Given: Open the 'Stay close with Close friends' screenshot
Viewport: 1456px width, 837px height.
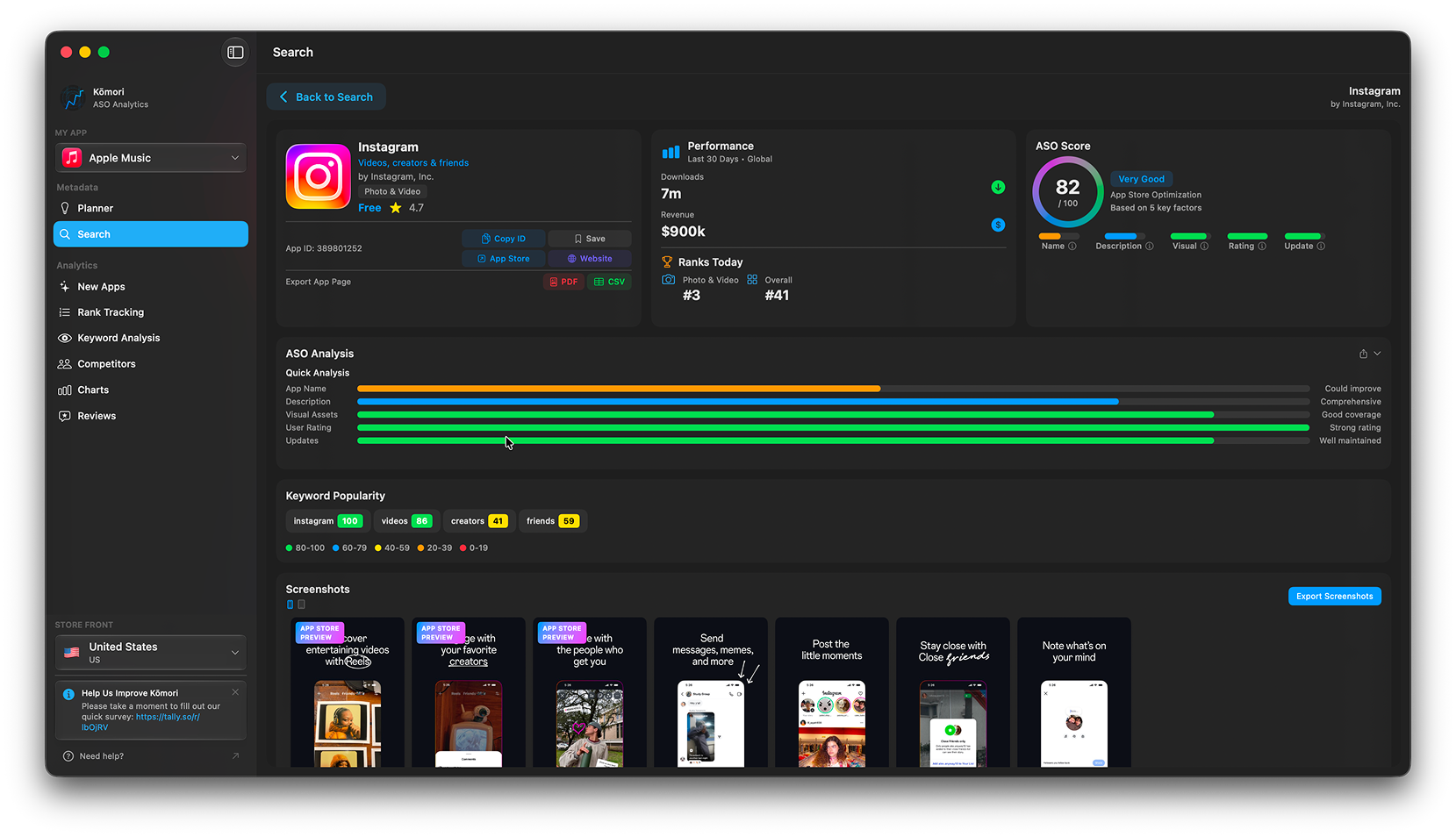Looking at the screenshot, I should tap(953, 693).
